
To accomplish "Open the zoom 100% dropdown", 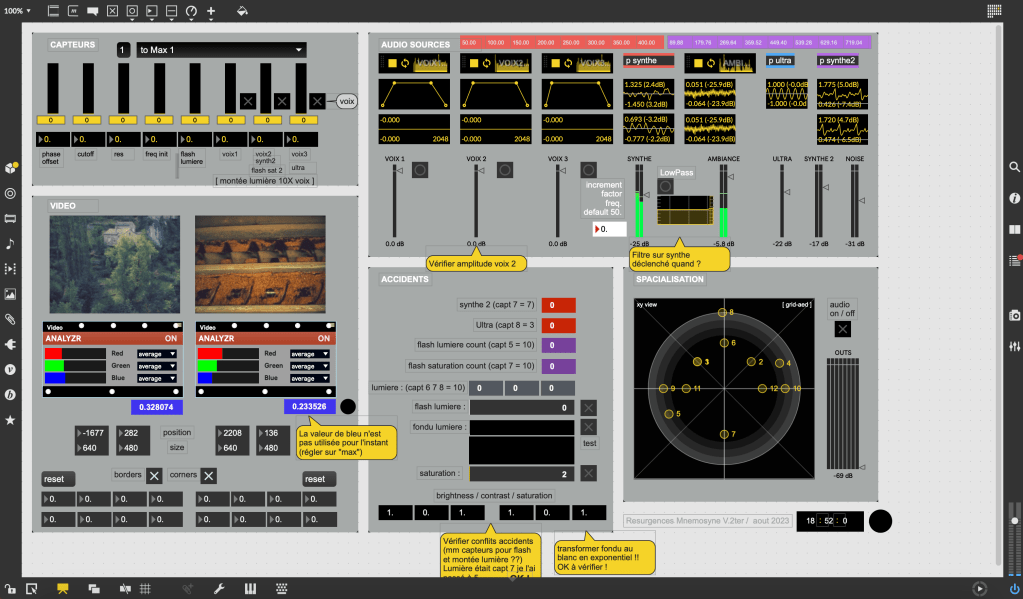I will click(15, 11).
